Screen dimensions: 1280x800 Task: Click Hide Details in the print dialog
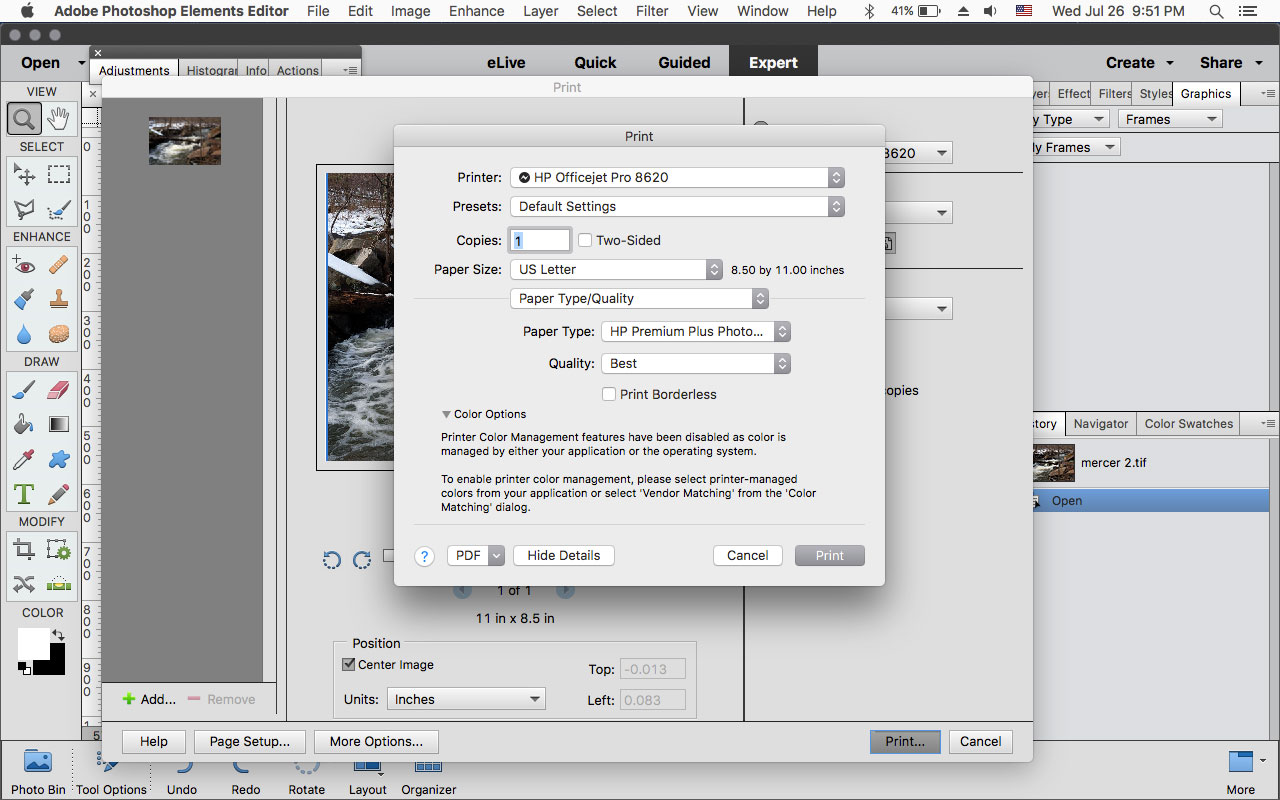tap(564, 555)
